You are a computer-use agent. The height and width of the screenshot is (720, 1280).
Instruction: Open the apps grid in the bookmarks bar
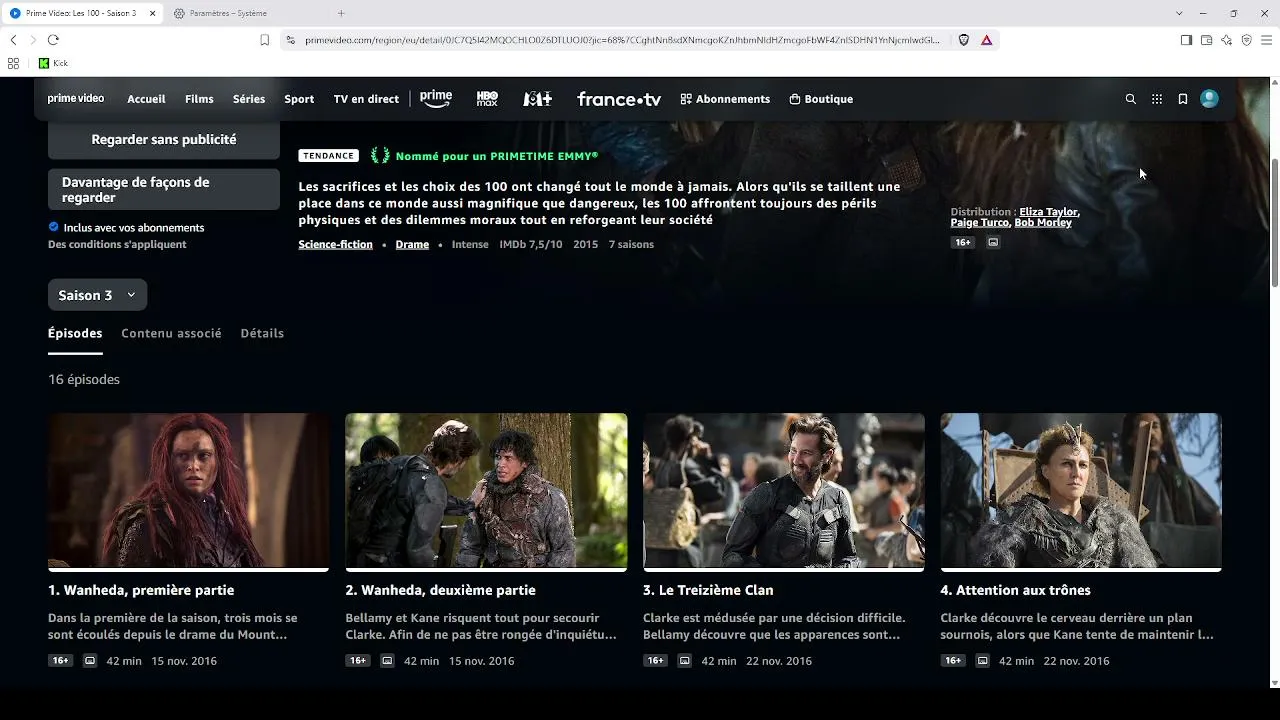coord(13,63)
